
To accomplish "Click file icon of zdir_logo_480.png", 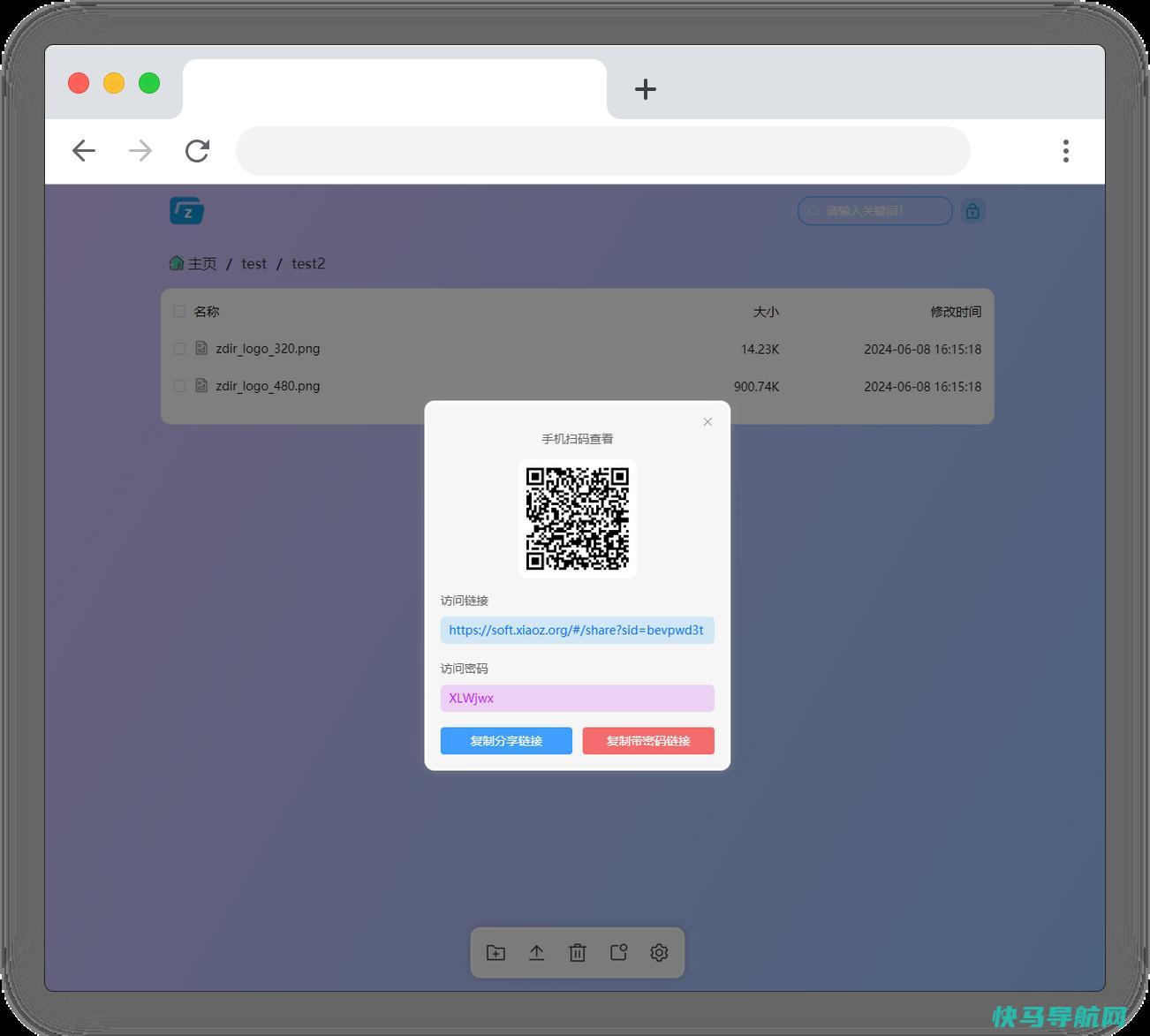I will (x=201, y=385).
